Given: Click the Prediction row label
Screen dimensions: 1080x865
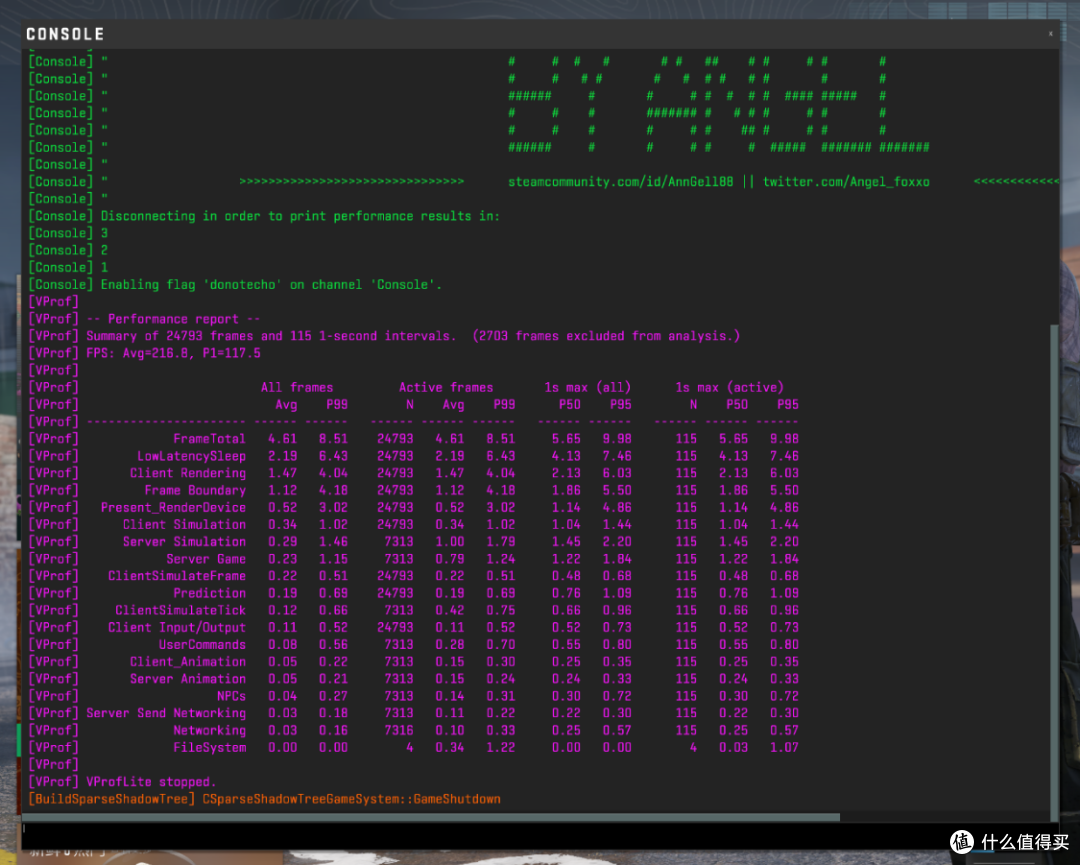Looking at the screenshot, I should pyautogui.click(x=209, y=593).
